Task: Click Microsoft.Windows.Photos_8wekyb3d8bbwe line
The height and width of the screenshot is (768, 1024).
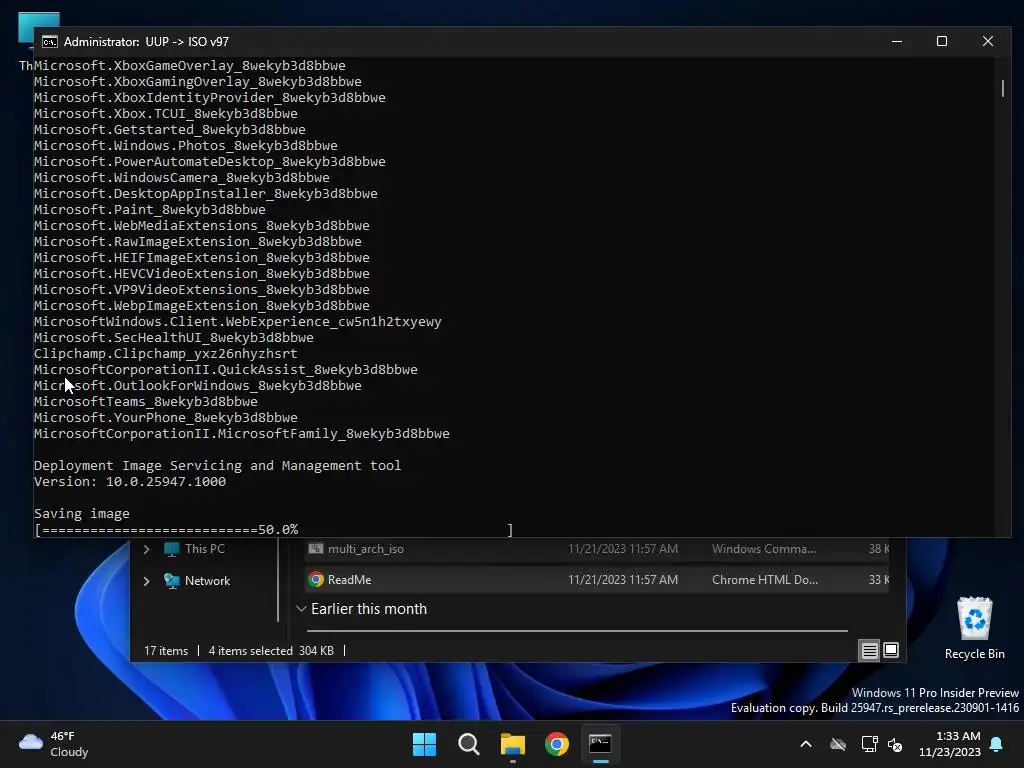Action: tap(185, 146)
